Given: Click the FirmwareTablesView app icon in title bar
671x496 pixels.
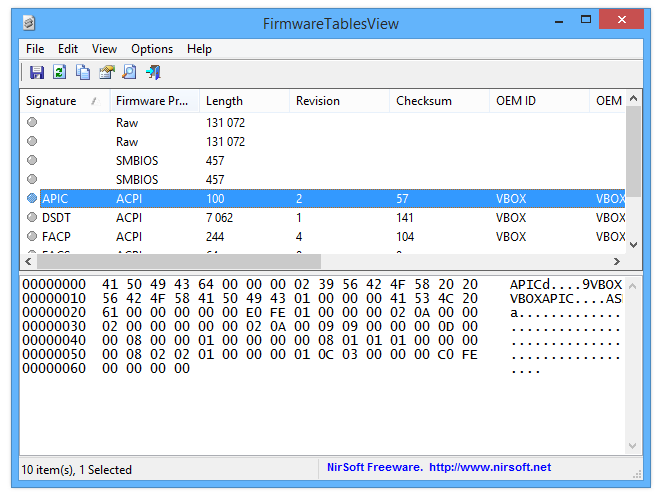Looking at the screenshot, I should click(x=29, y=23).
